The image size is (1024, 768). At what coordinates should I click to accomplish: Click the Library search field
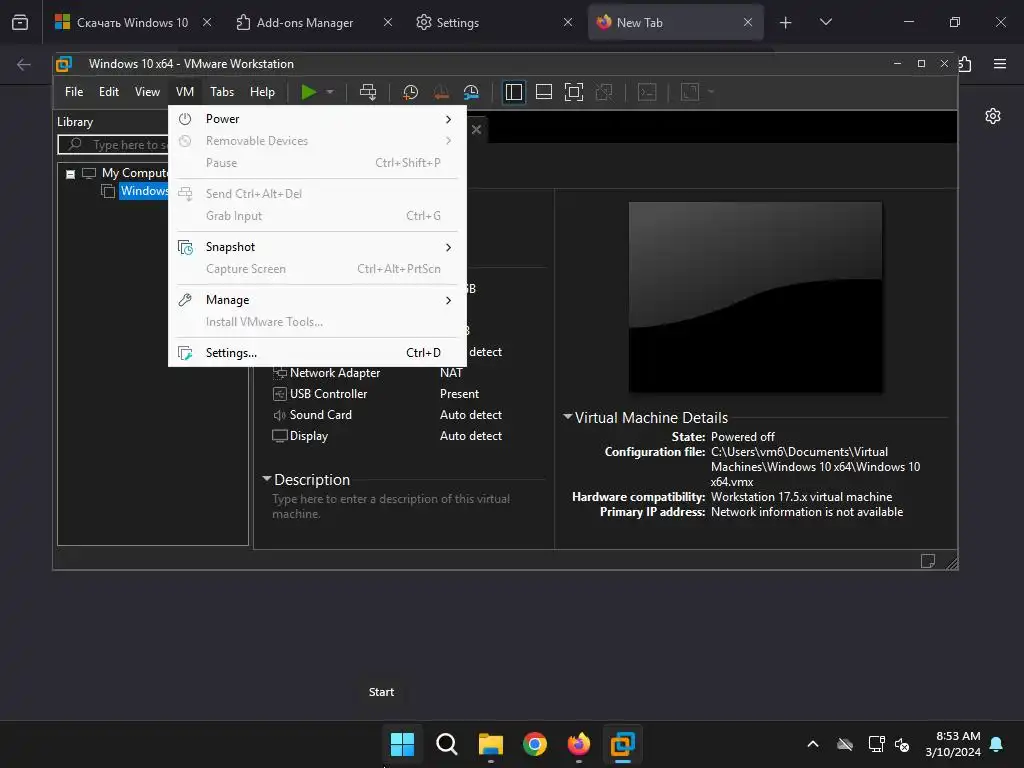pos(114,144)
